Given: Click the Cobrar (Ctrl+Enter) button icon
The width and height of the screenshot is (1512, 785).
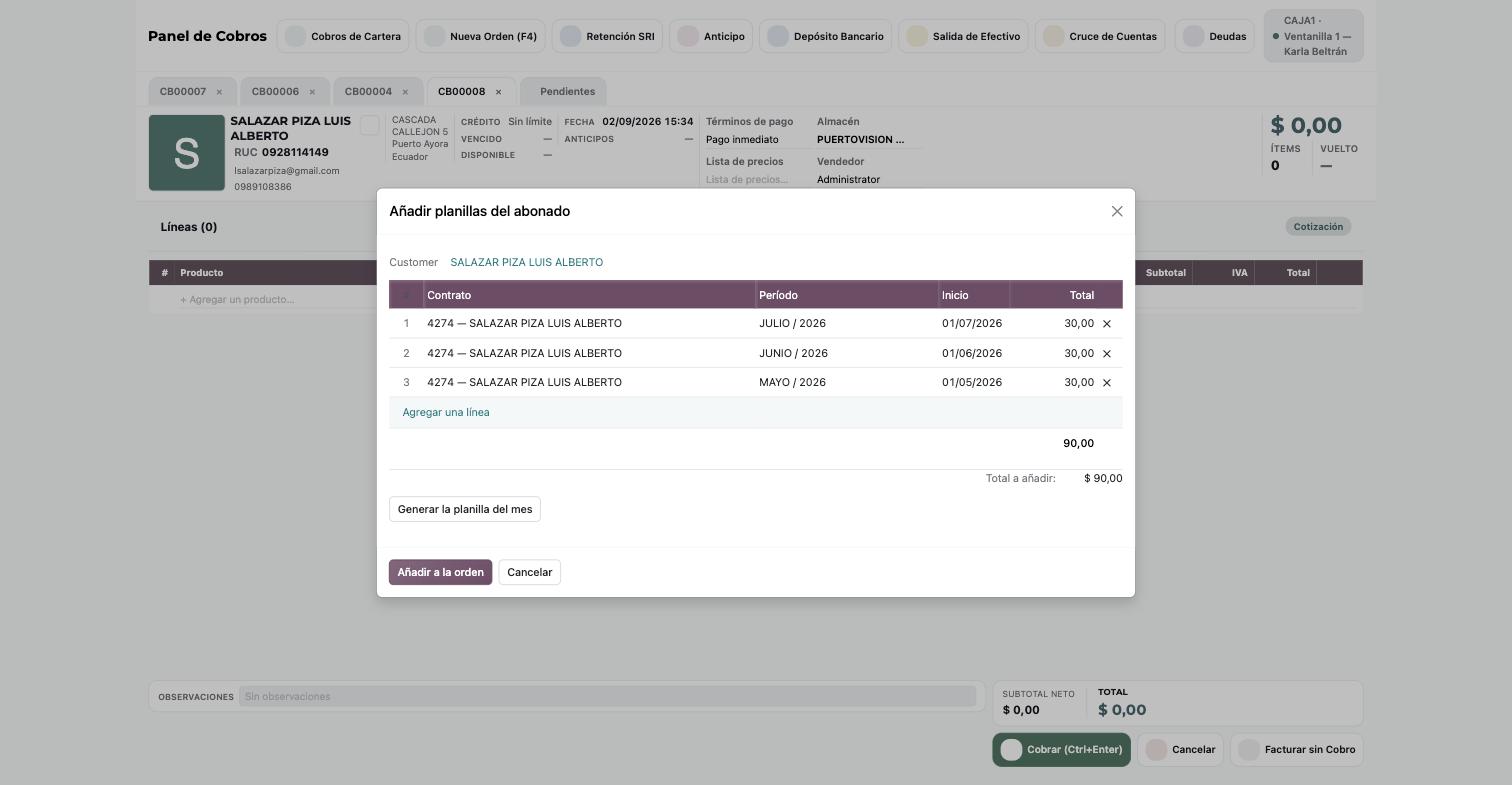Looking at the screenshot, I should click(1011, 750).
